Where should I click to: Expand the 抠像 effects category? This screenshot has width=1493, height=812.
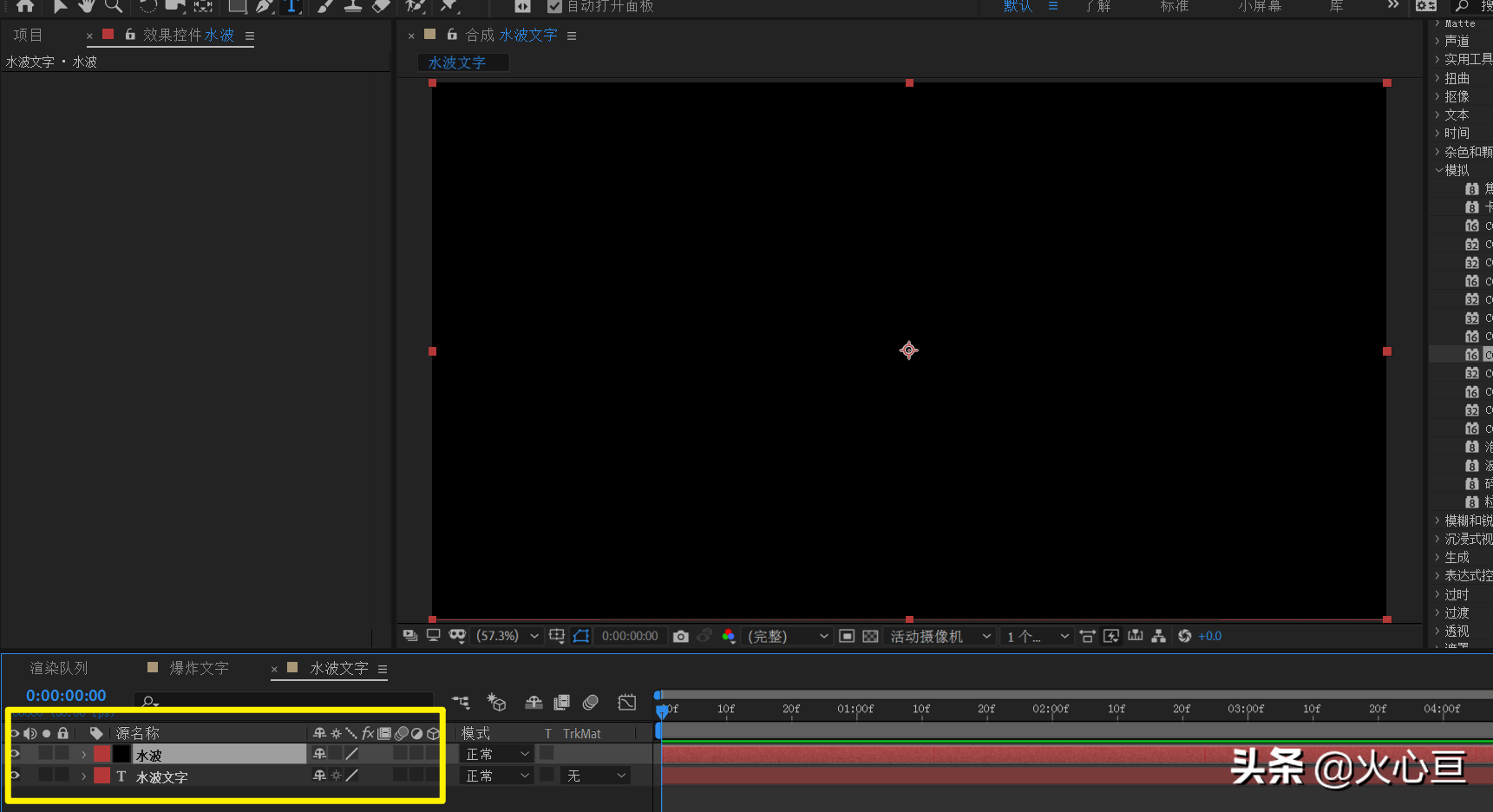coord(1437,96)
